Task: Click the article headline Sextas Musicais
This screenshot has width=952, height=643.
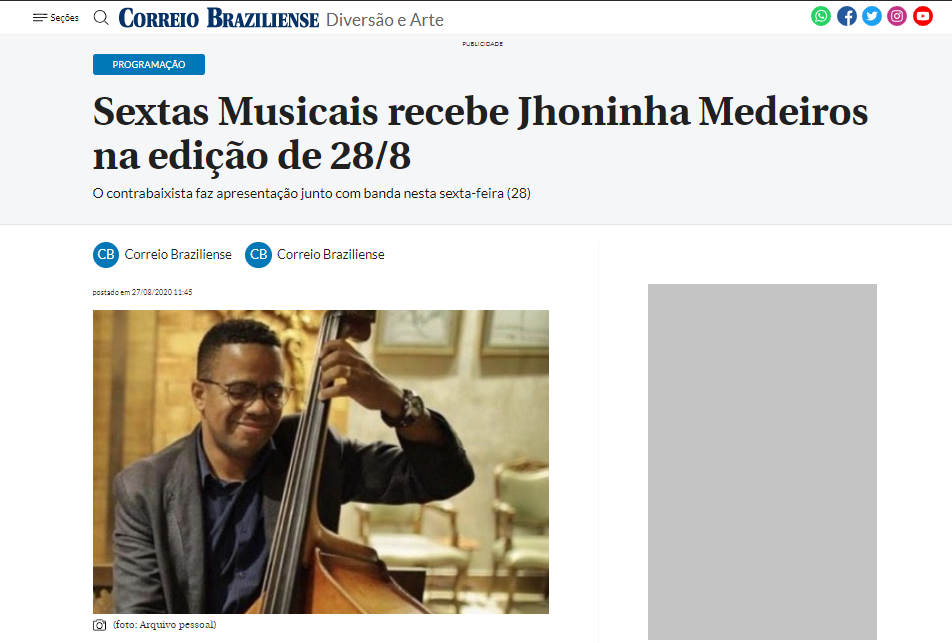Action: [x=480, y=133]
